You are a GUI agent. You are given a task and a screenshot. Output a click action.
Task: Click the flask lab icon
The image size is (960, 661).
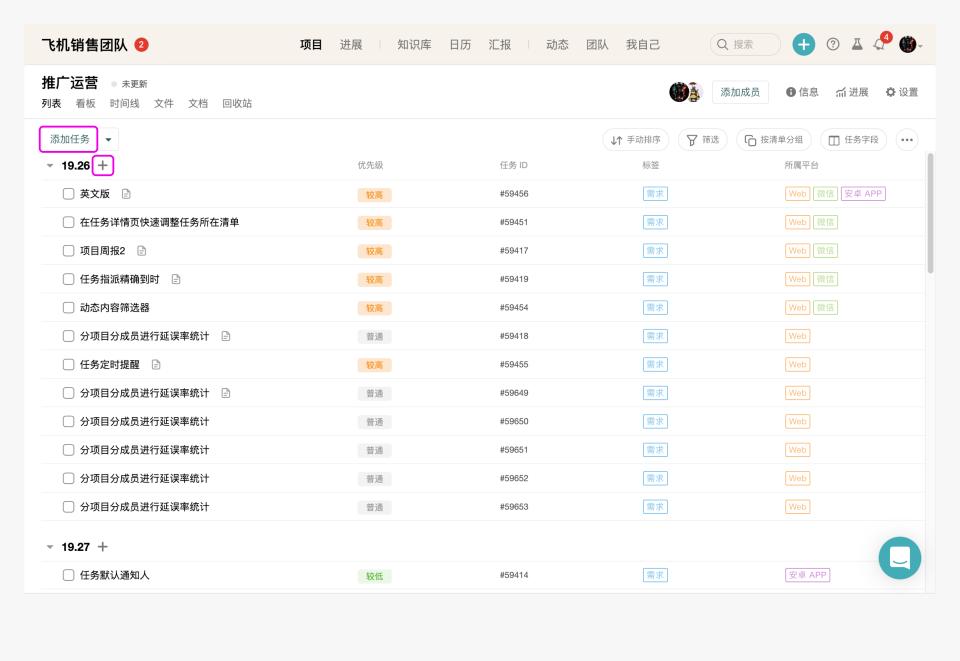857,44
